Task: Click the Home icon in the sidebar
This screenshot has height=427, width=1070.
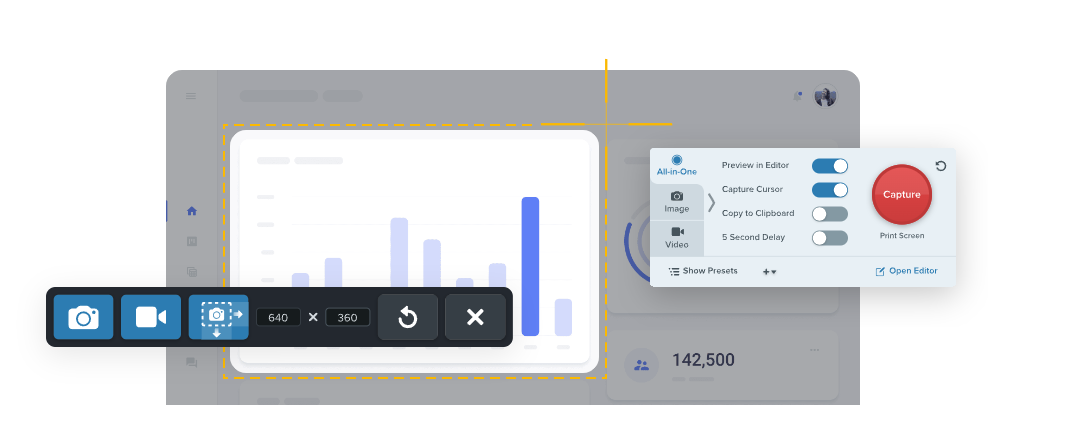Action: [192, 211]
